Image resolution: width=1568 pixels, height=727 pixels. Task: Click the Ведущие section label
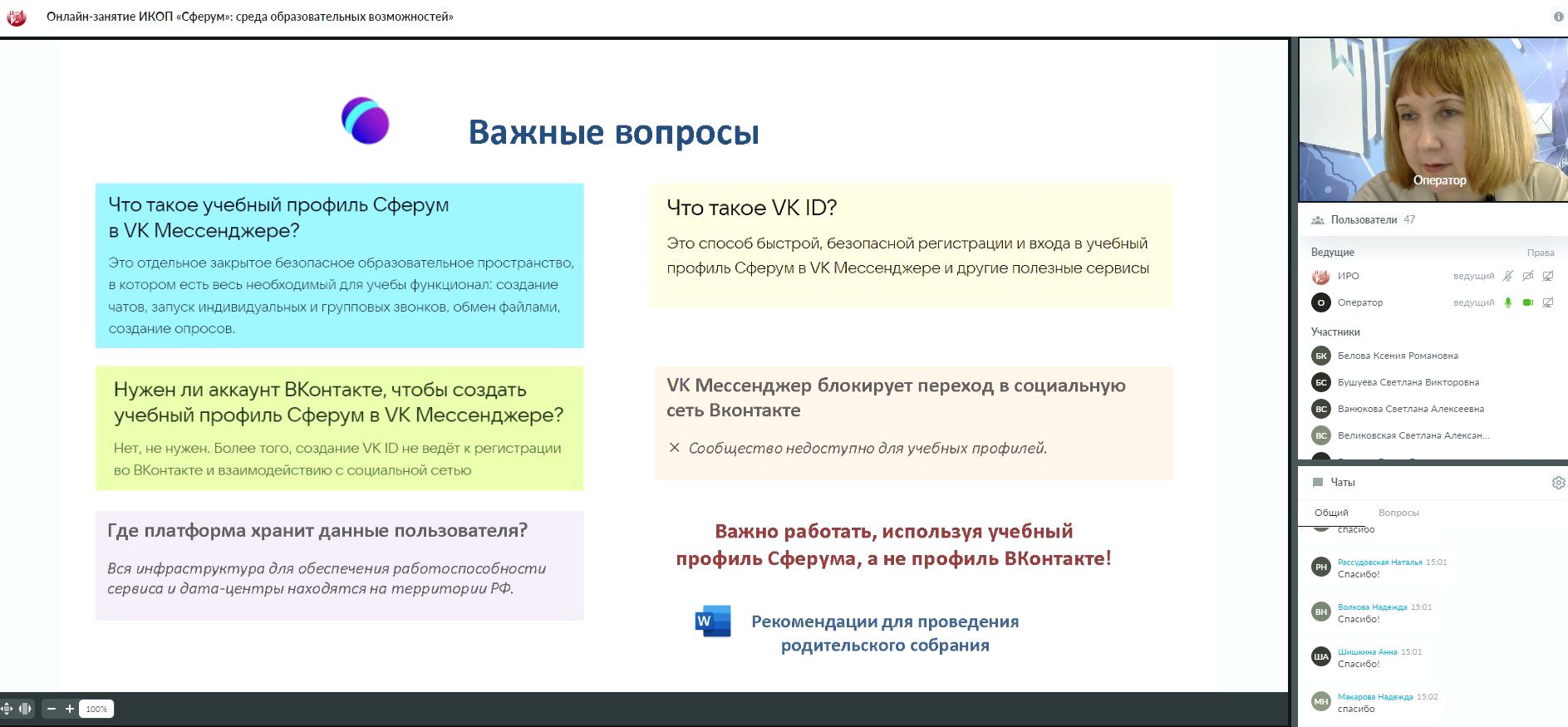click(1333, 253)
